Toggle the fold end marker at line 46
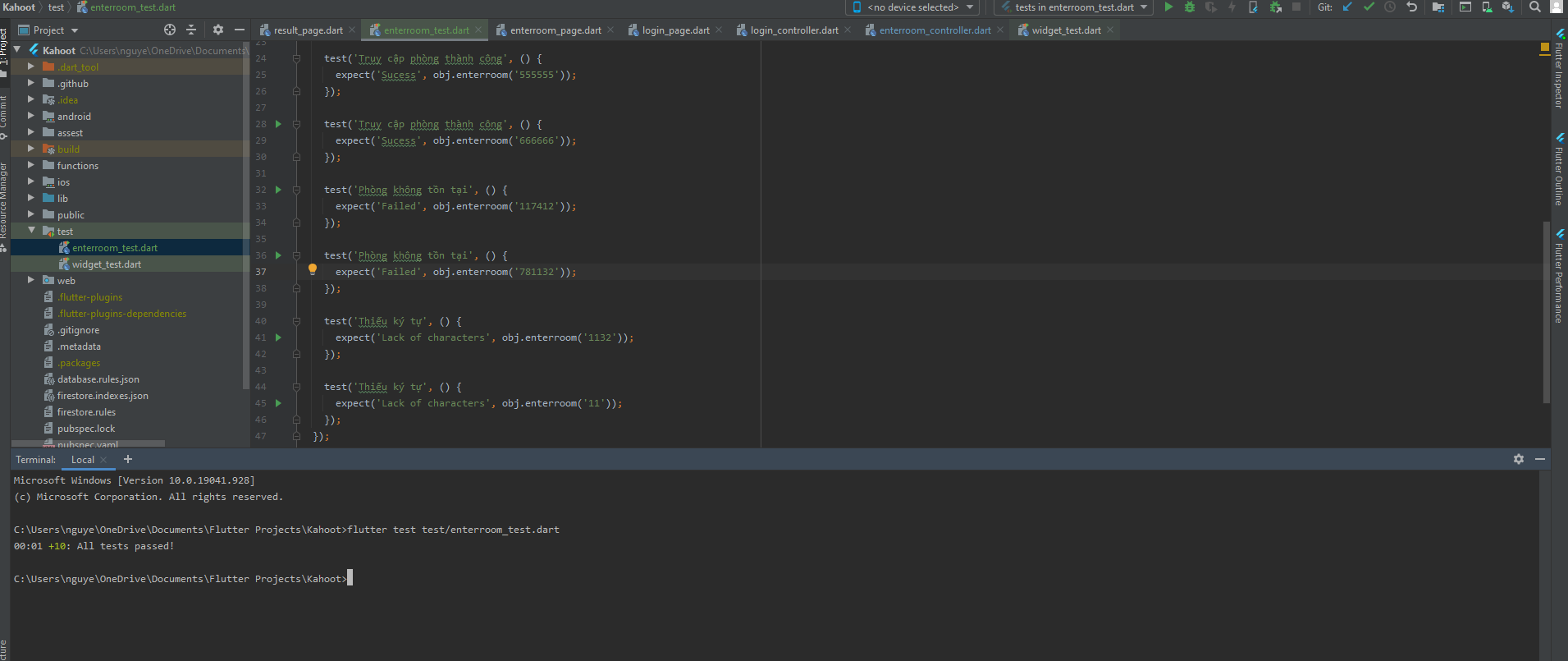The image size is (1568, 661). coord(296,420)
